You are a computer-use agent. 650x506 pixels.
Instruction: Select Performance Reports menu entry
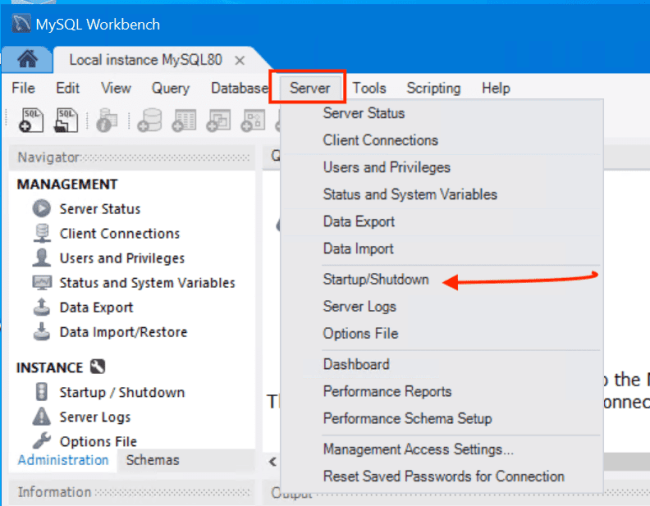[x=387, y=391]
